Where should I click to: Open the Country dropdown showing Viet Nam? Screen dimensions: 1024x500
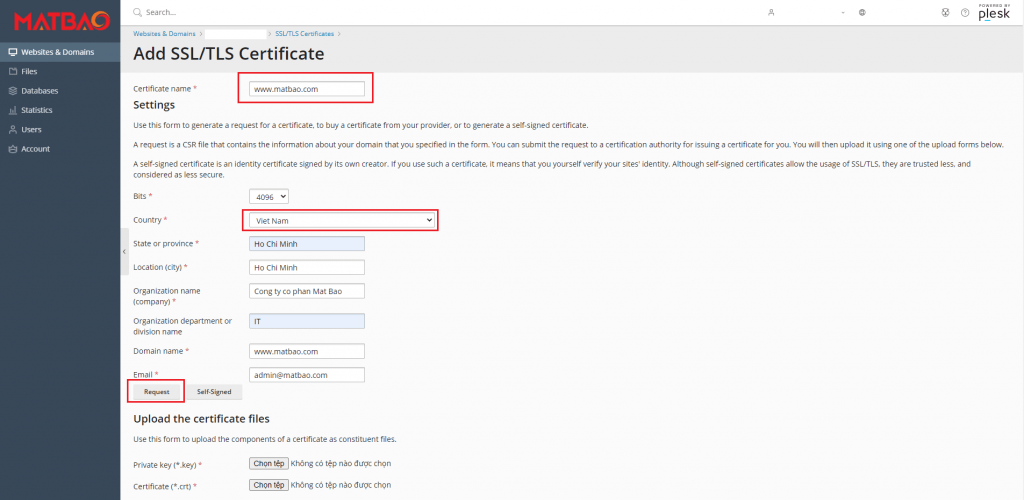[x=342, y=220]
